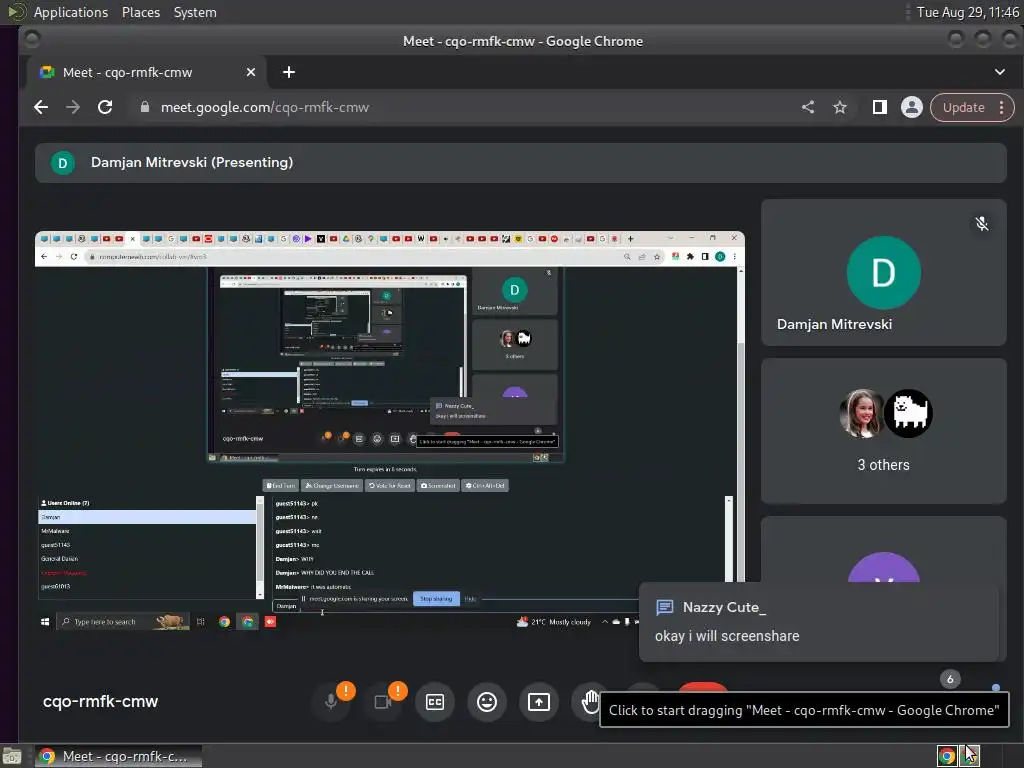Toggle the Chrome side panel icon

(x=880, y=107)
